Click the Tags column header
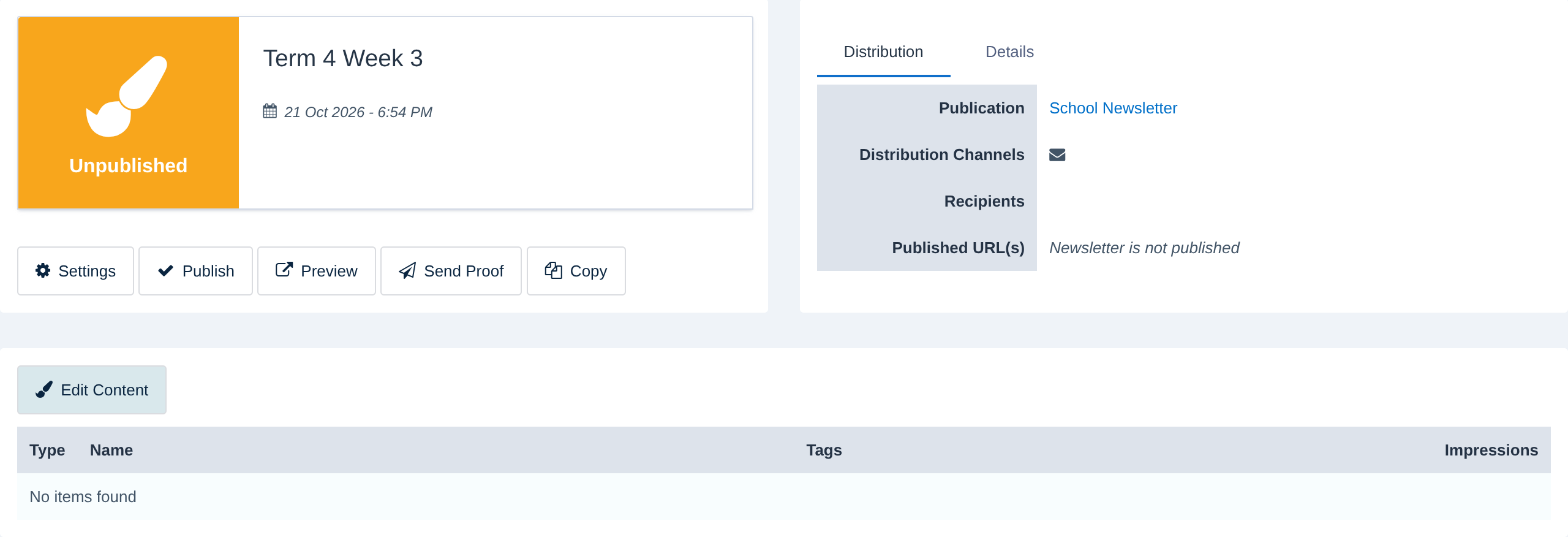Screen dimensions: 1568x537 tap(824, 450)
